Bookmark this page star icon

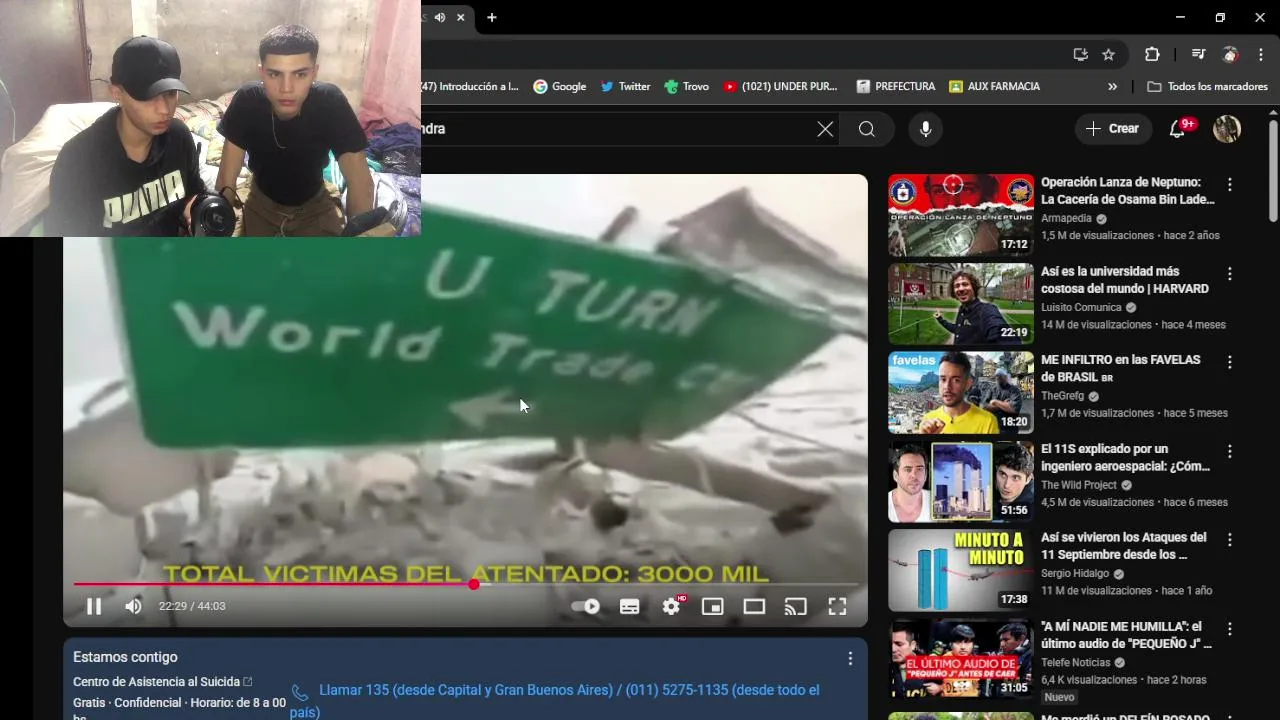1108,54
